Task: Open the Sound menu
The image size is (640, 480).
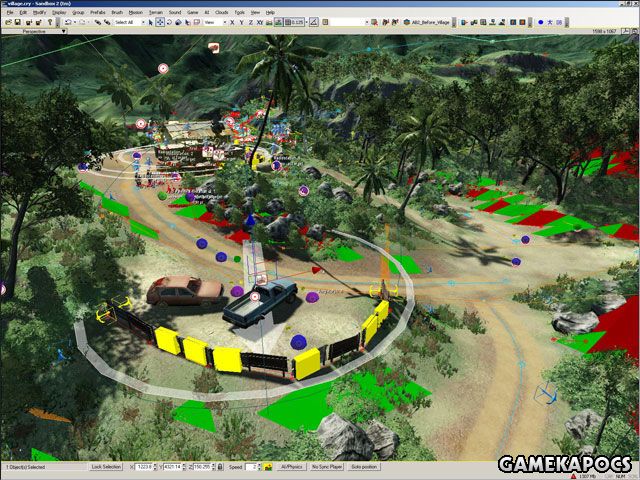Action: (x=175, y=13)
